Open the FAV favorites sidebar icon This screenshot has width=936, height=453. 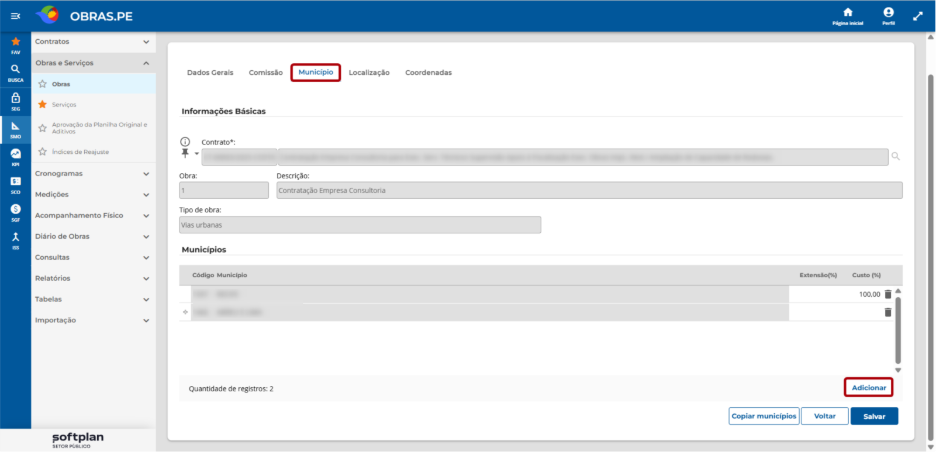(x=16, y=45)
